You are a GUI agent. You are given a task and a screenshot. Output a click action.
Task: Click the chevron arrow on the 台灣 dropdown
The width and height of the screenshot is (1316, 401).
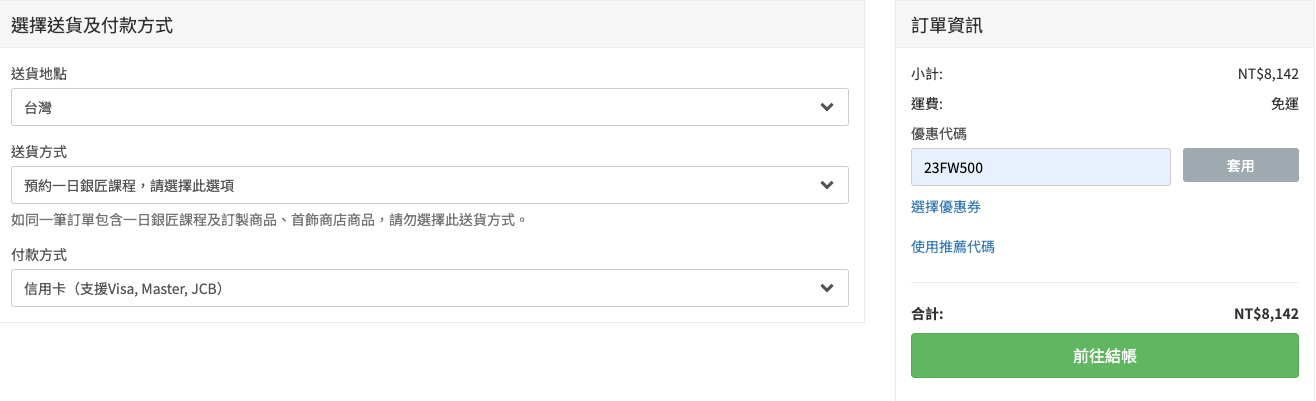826,107
